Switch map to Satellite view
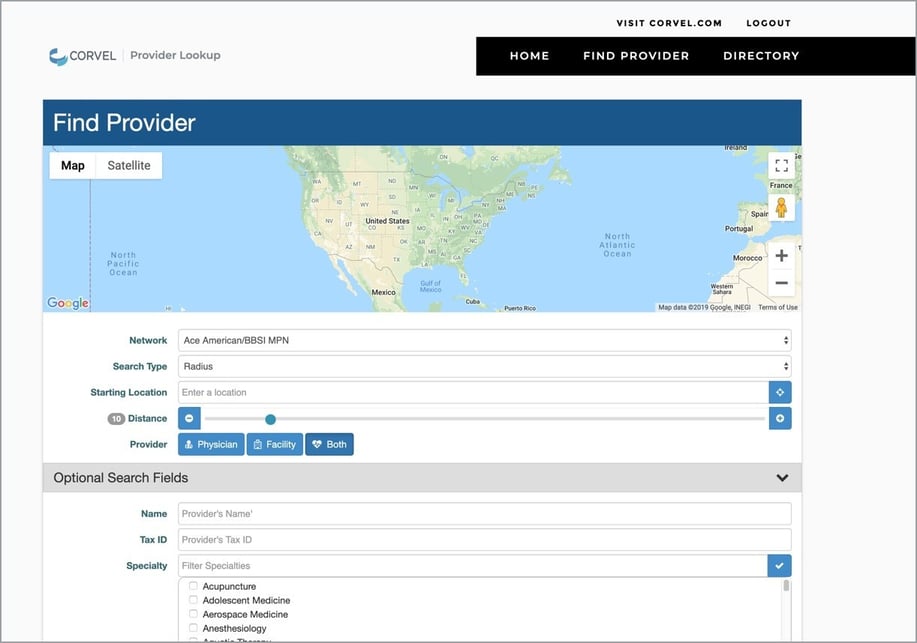 point(129,165)
